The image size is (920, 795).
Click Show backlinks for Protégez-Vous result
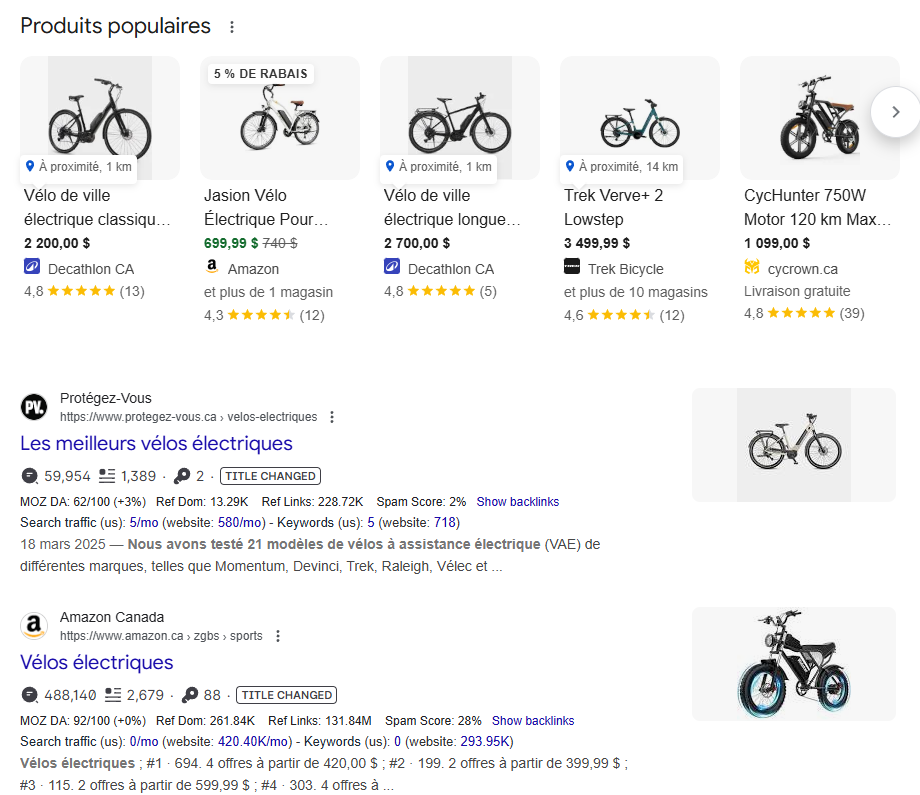point(517,502)
